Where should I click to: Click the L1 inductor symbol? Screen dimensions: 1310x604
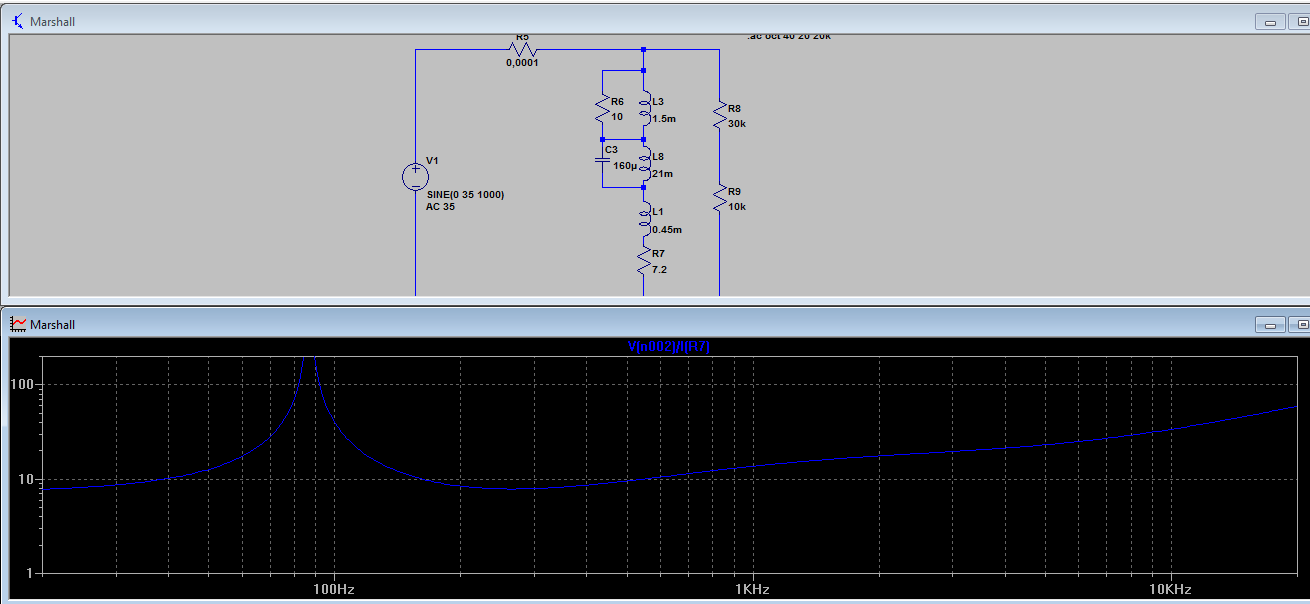[645, 220]
